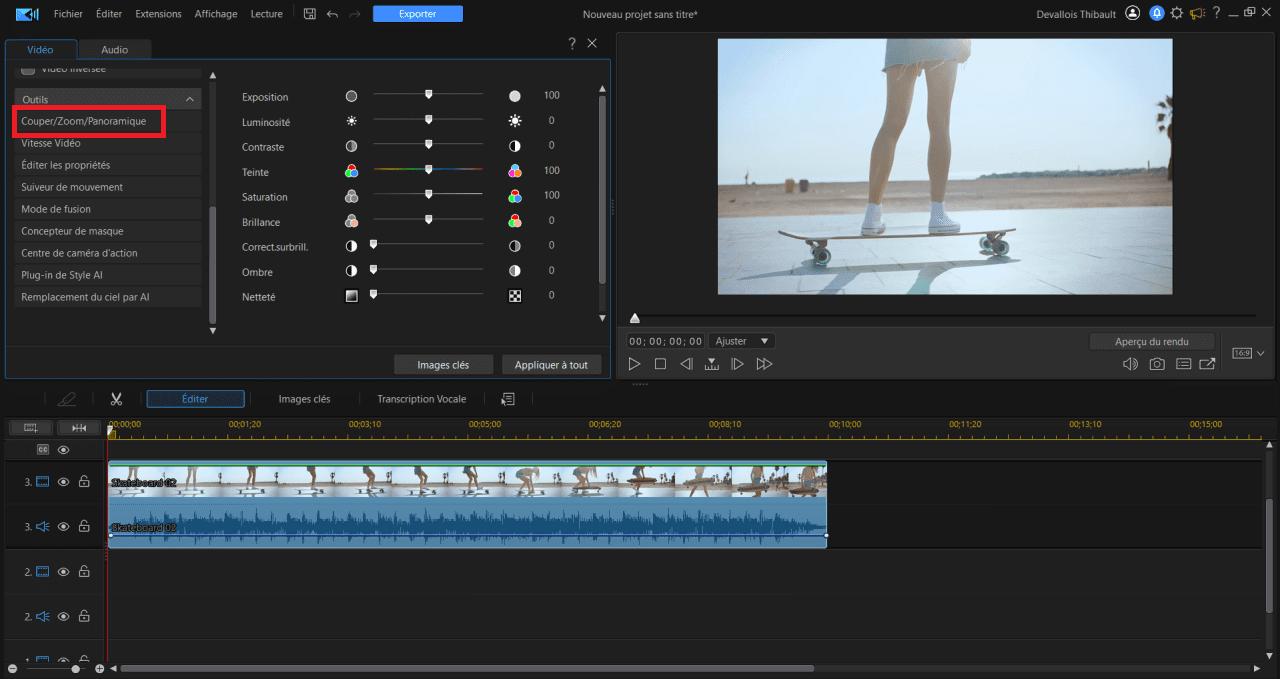Open the user account profile icon
The height and width of the screenshot is (679, 1280).
(1132, 14)
